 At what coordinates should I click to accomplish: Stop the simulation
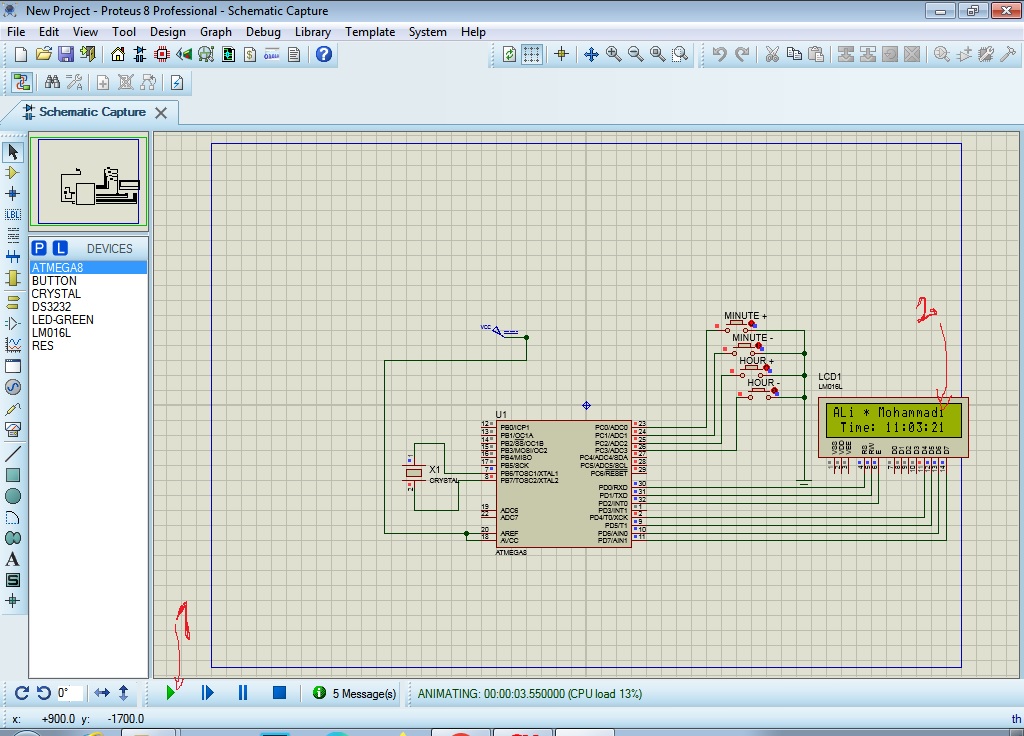pos(280,692)
